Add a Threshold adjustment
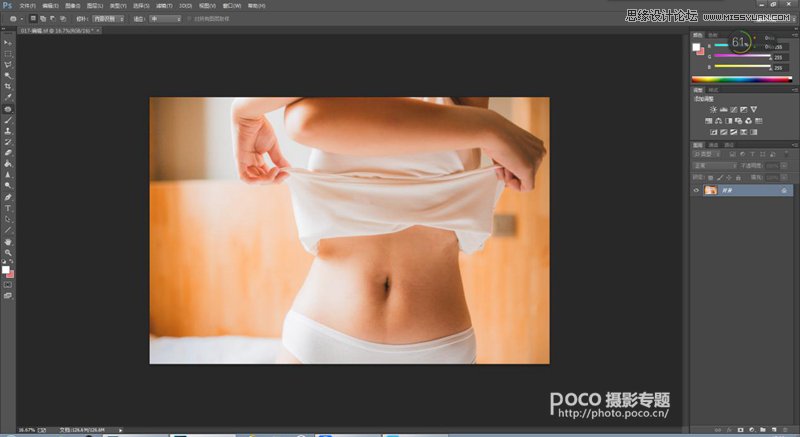This screenshot has width=800, height=437. click(x=734, y=132)
